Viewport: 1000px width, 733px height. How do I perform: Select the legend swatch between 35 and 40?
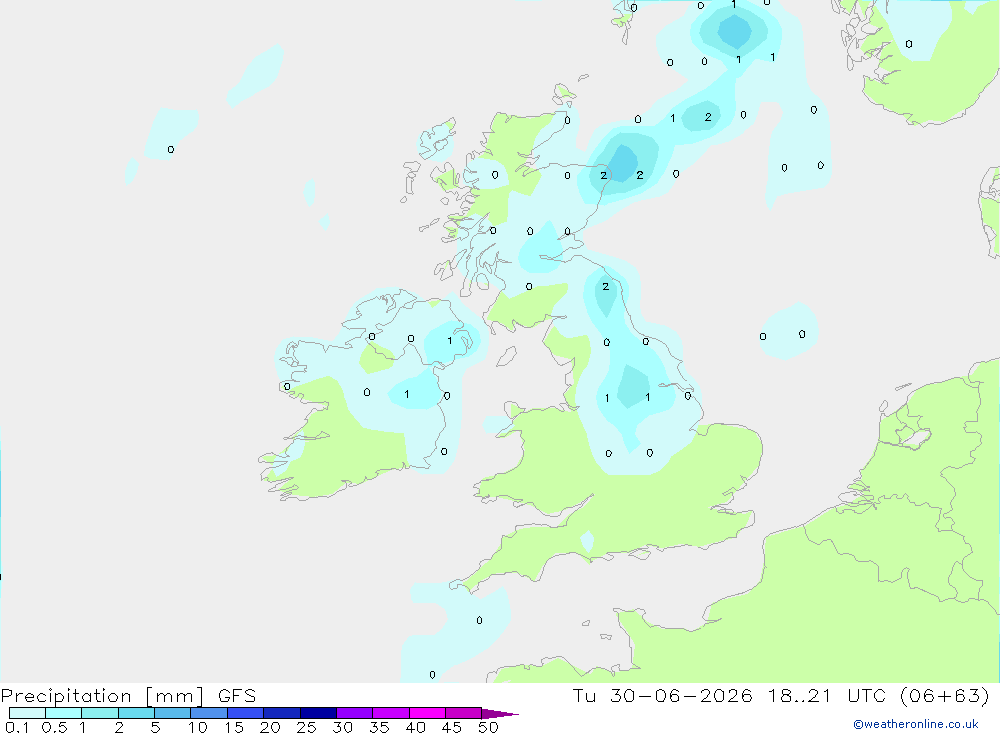point(391,713)
